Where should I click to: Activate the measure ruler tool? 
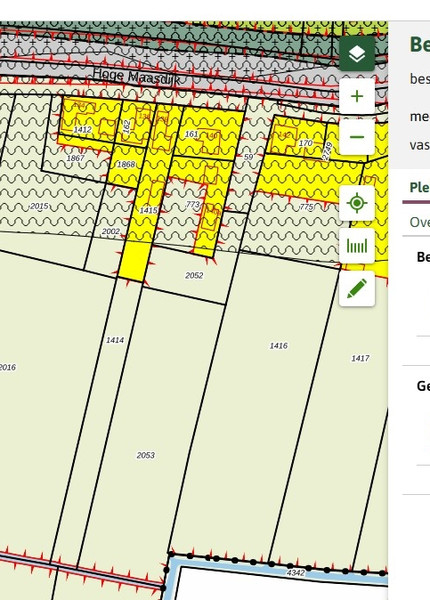point(357,246)
